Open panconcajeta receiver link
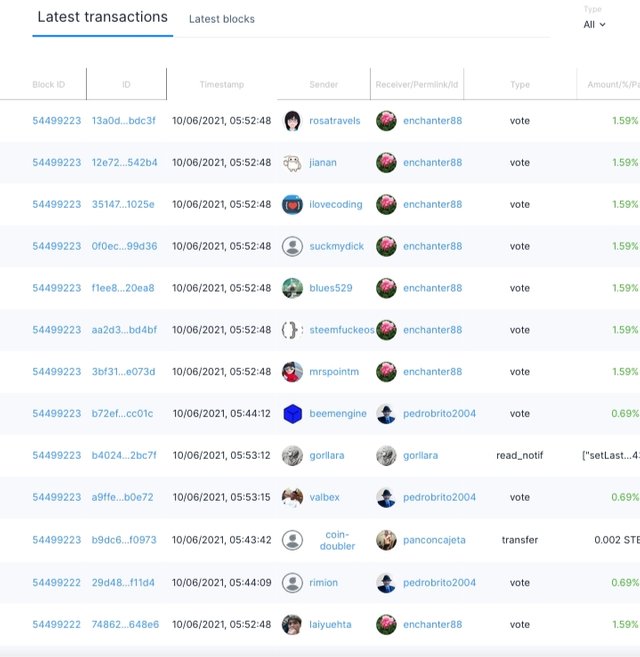Image resolution: width=640 pixels, height=657 pixels. [x=434, y=540]
